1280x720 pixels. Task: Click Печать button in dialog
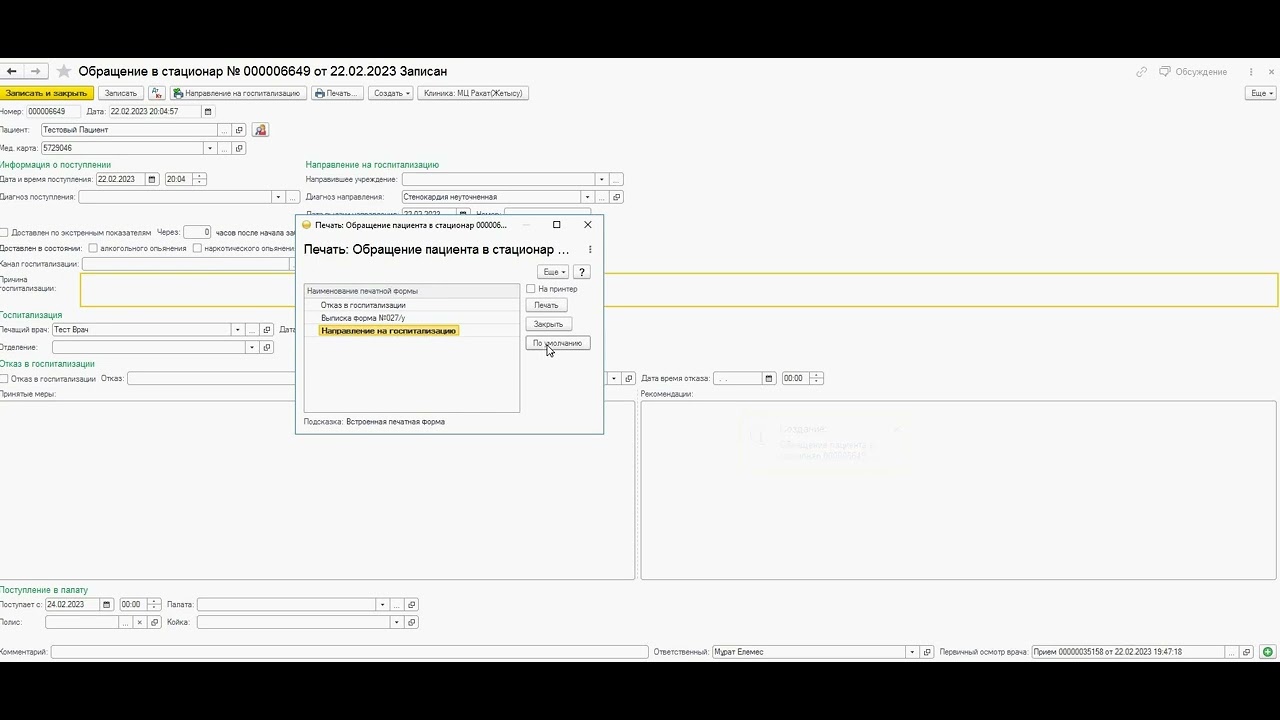pyautogui.click(x=547, y=305)
